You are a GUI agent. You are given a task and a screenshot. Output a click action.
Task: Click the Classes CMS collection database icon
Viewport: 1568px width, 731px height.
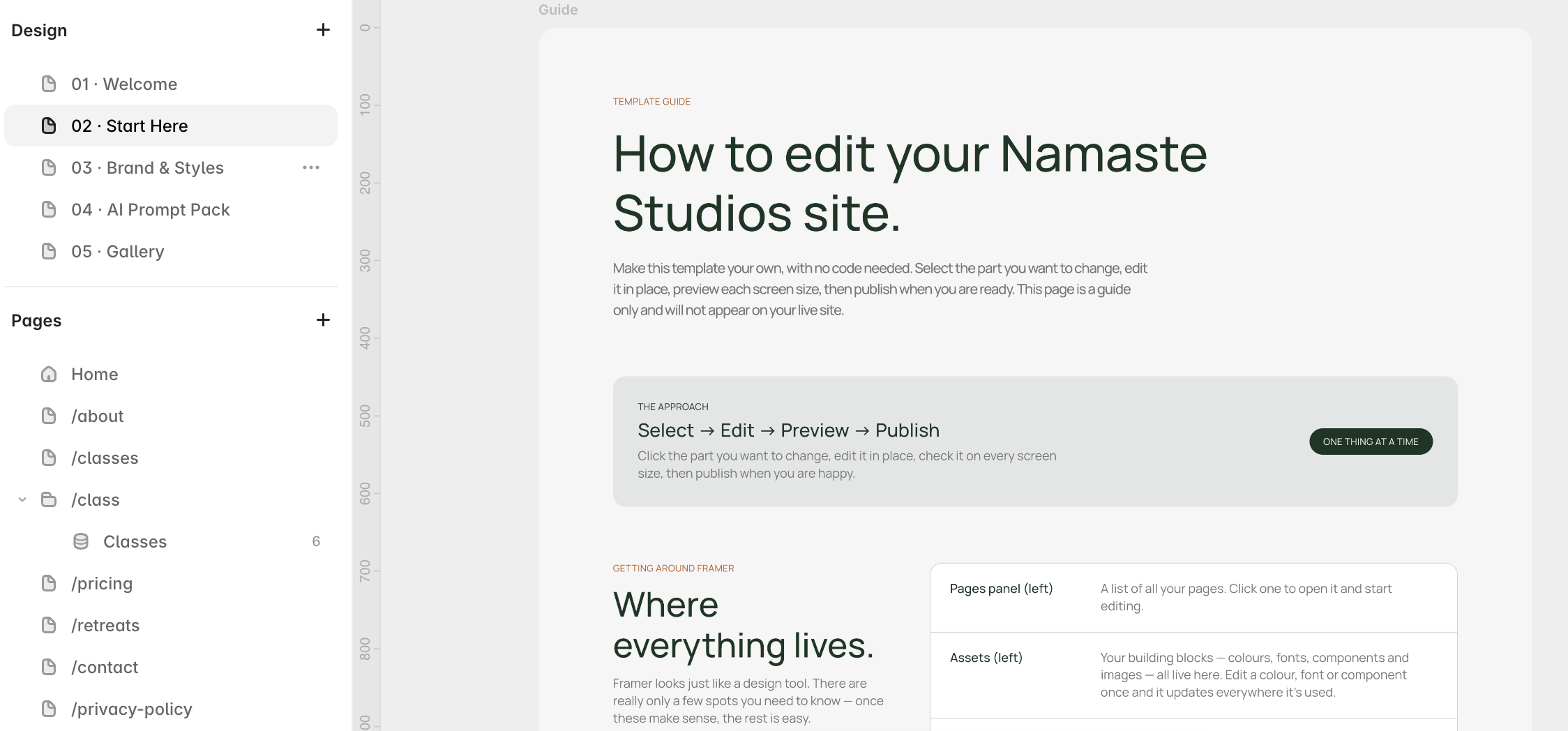pyautogui.click(x=81, y=541)
